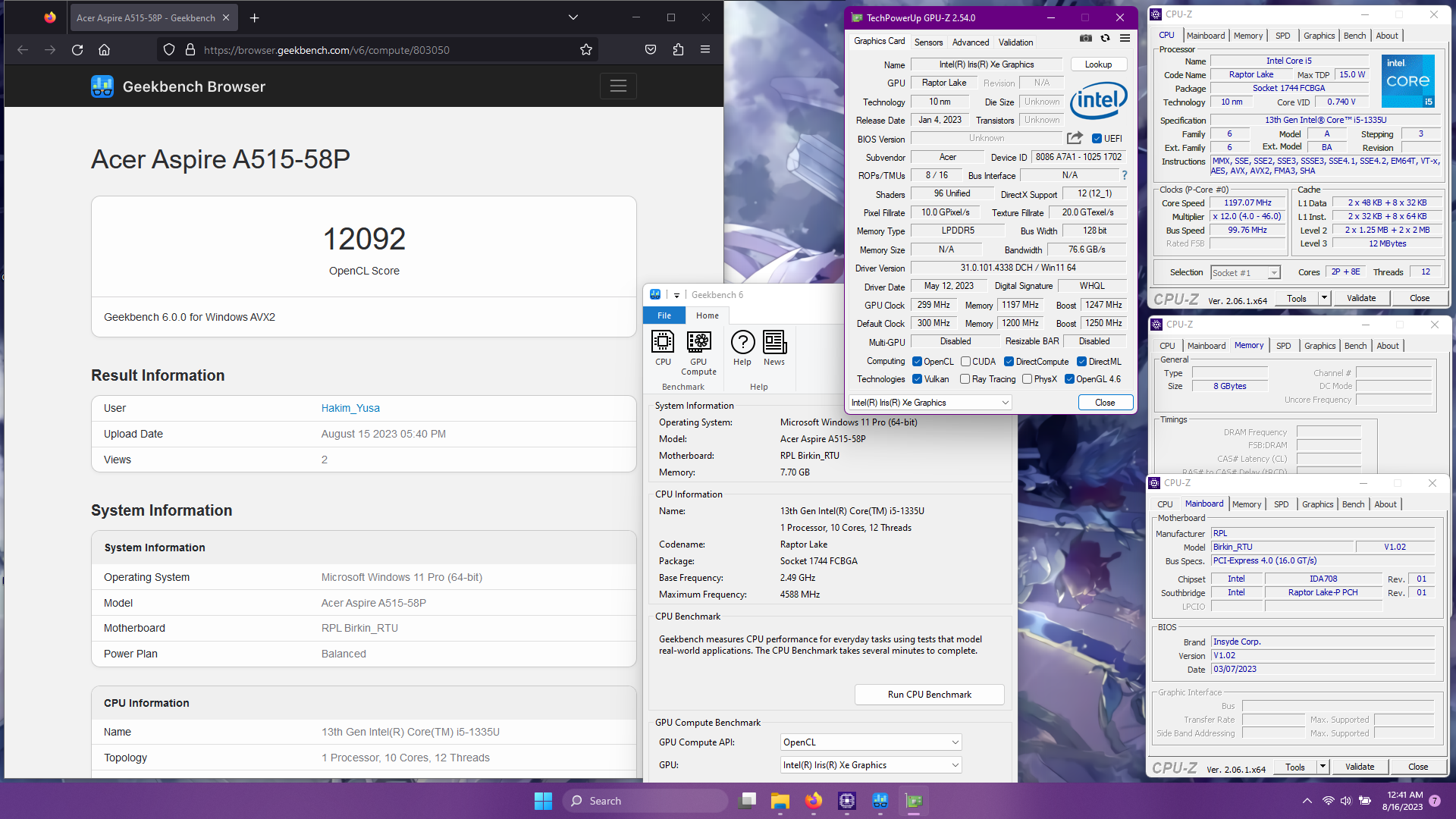Open the Home tab in Geekbench 6
Image resolution: width=1456 pixels, height=819 pixels.
[x=707, y=315]
